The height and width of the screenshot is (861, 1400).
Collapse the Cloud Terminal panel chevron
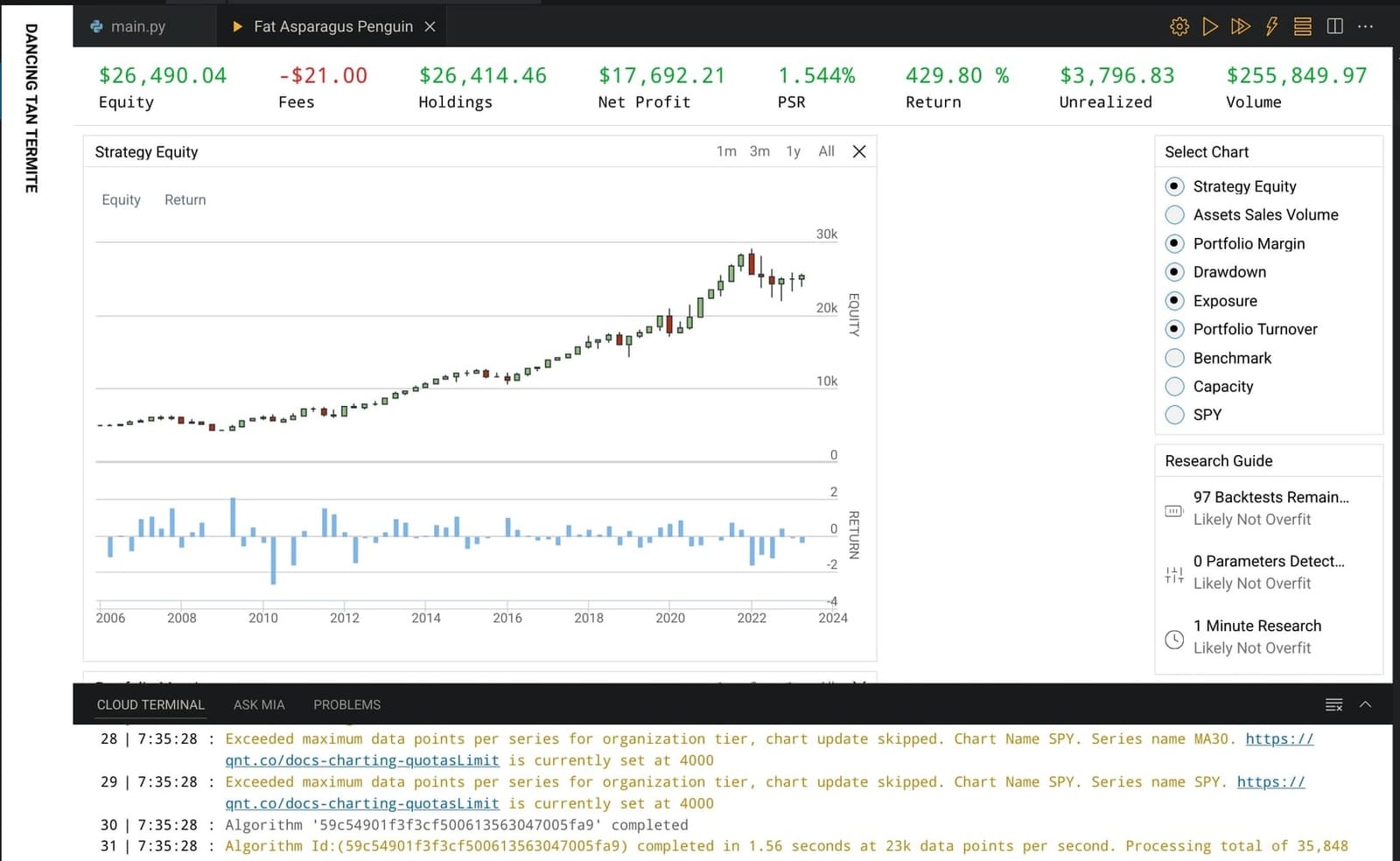(x=1365, y=704)
